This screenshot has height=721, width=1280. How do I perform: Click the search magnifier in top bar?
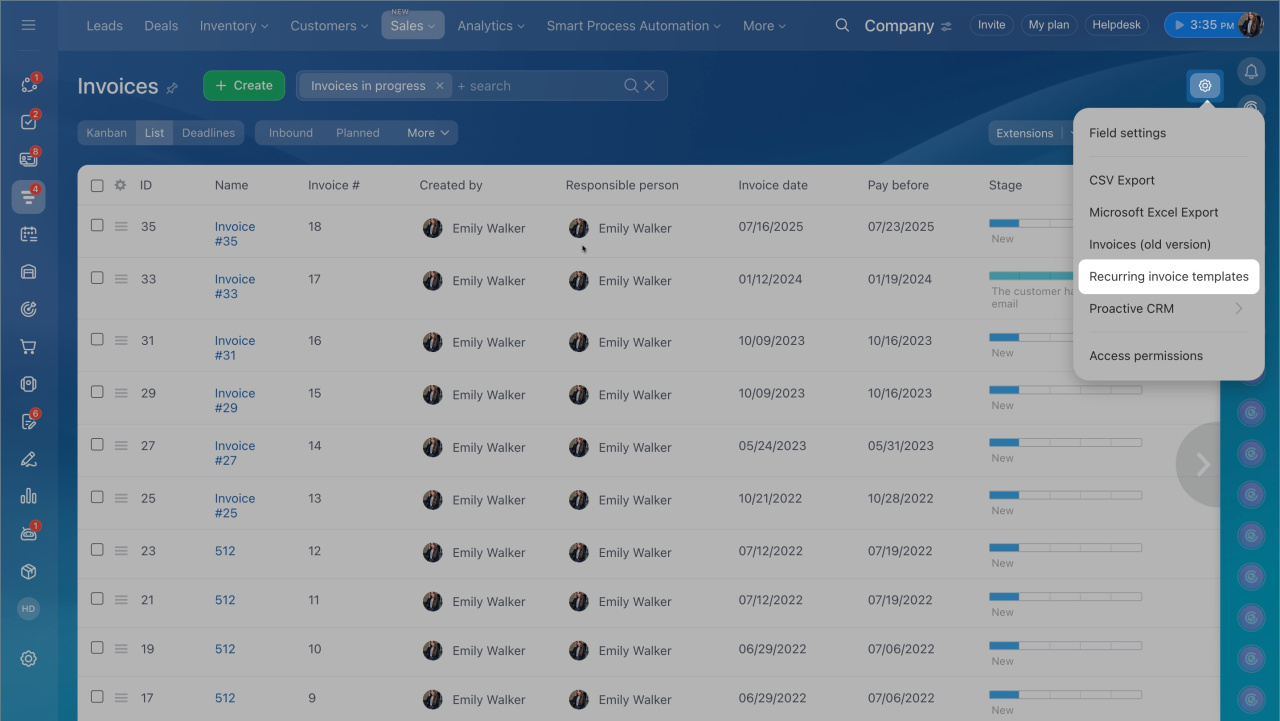(843, 25)
